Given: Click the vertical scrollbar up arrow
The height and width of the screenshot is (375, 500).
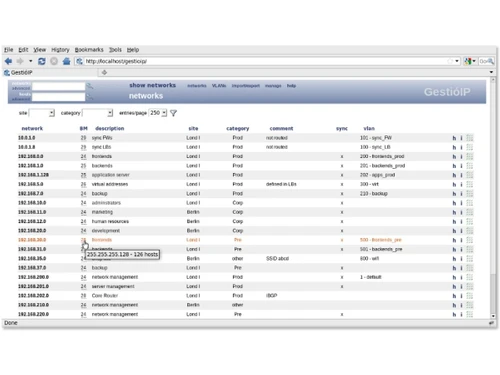Looking at the screenshot, I should [493, 80].
